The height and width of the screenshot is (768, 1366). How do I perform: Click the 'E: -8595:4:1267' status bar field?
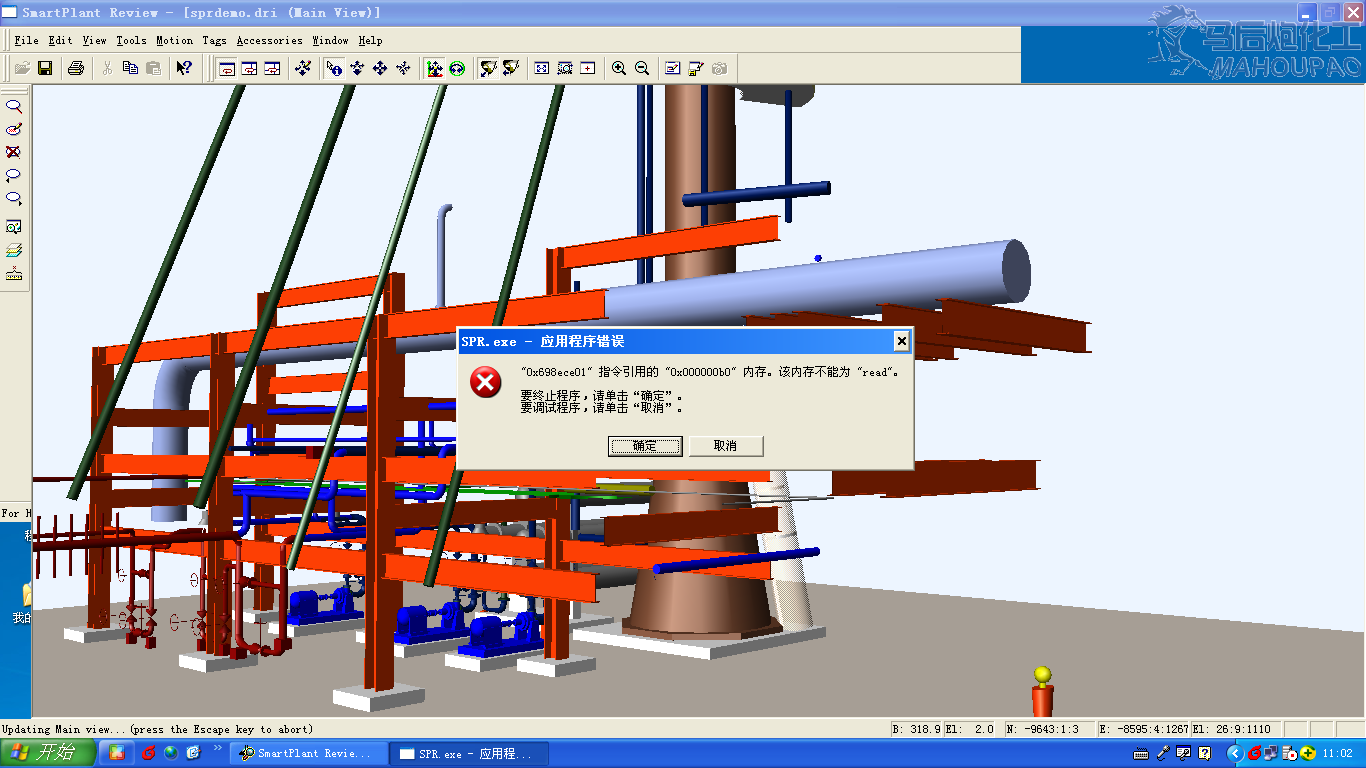tap(1144, 729)
